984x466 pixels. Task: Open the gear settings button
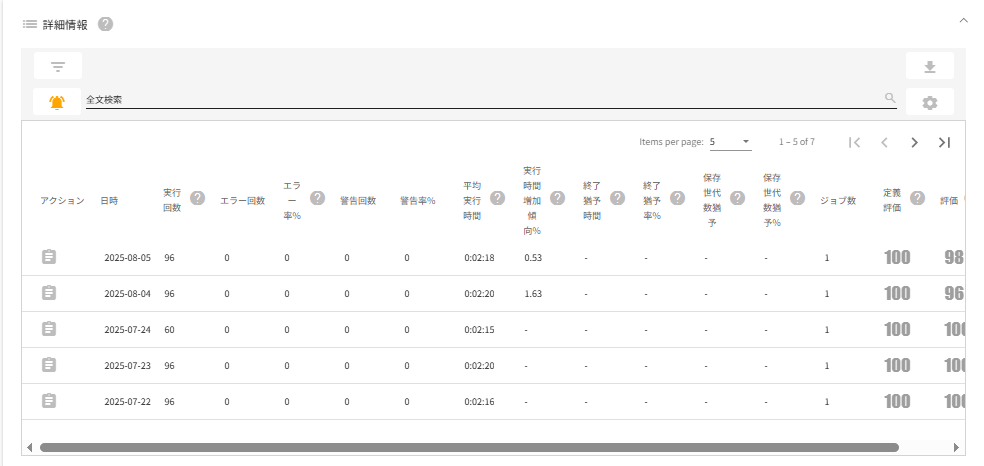929,102
